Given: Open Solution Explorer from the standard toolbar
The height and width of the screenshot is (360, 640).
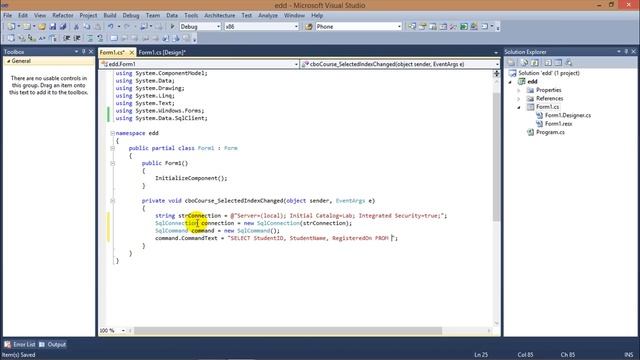Looking at the screenshot, I should [412, 27].
